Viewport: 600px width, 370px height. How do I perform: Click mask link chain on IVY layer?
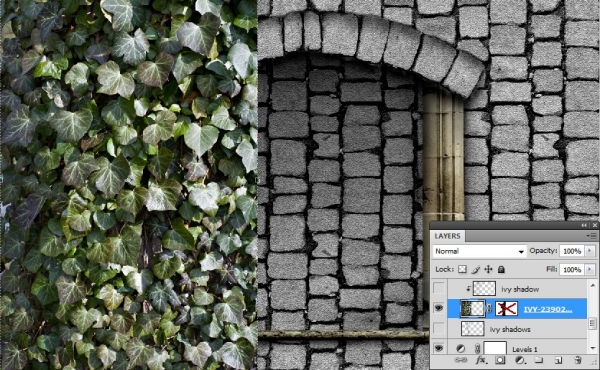[489, 309]
